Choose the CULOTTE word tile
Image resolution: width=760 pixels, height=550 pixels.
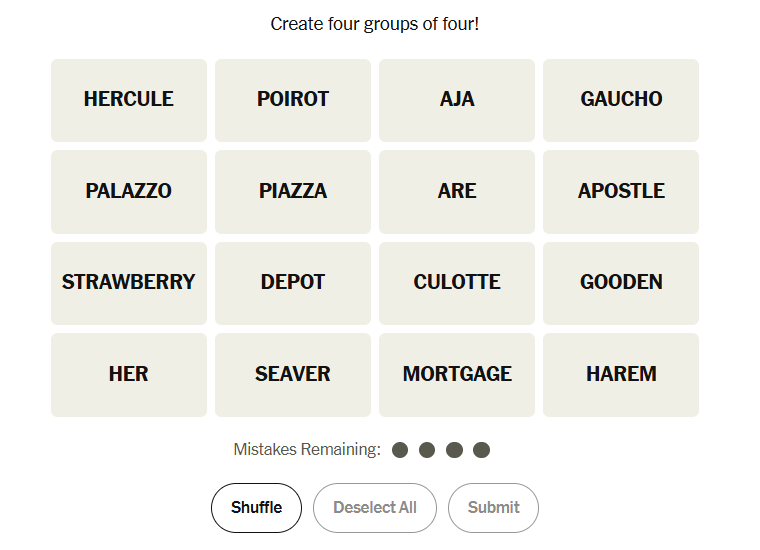[457, 283]
